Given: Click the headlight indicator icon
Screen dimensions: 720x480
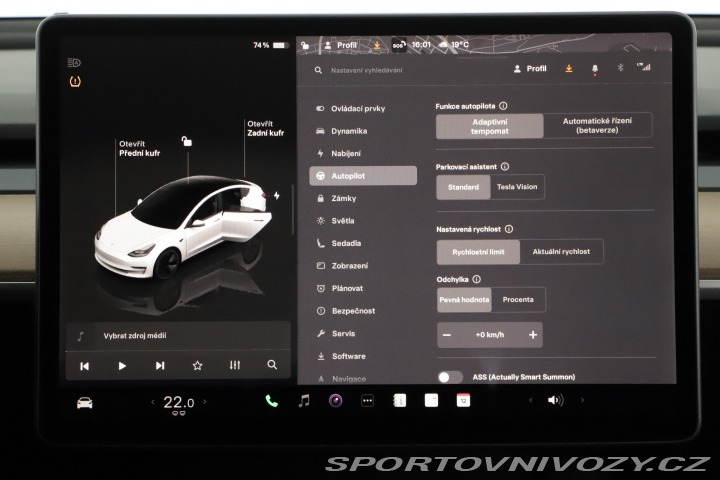Looking at the screenshot, I should click(x=74, y=62).
